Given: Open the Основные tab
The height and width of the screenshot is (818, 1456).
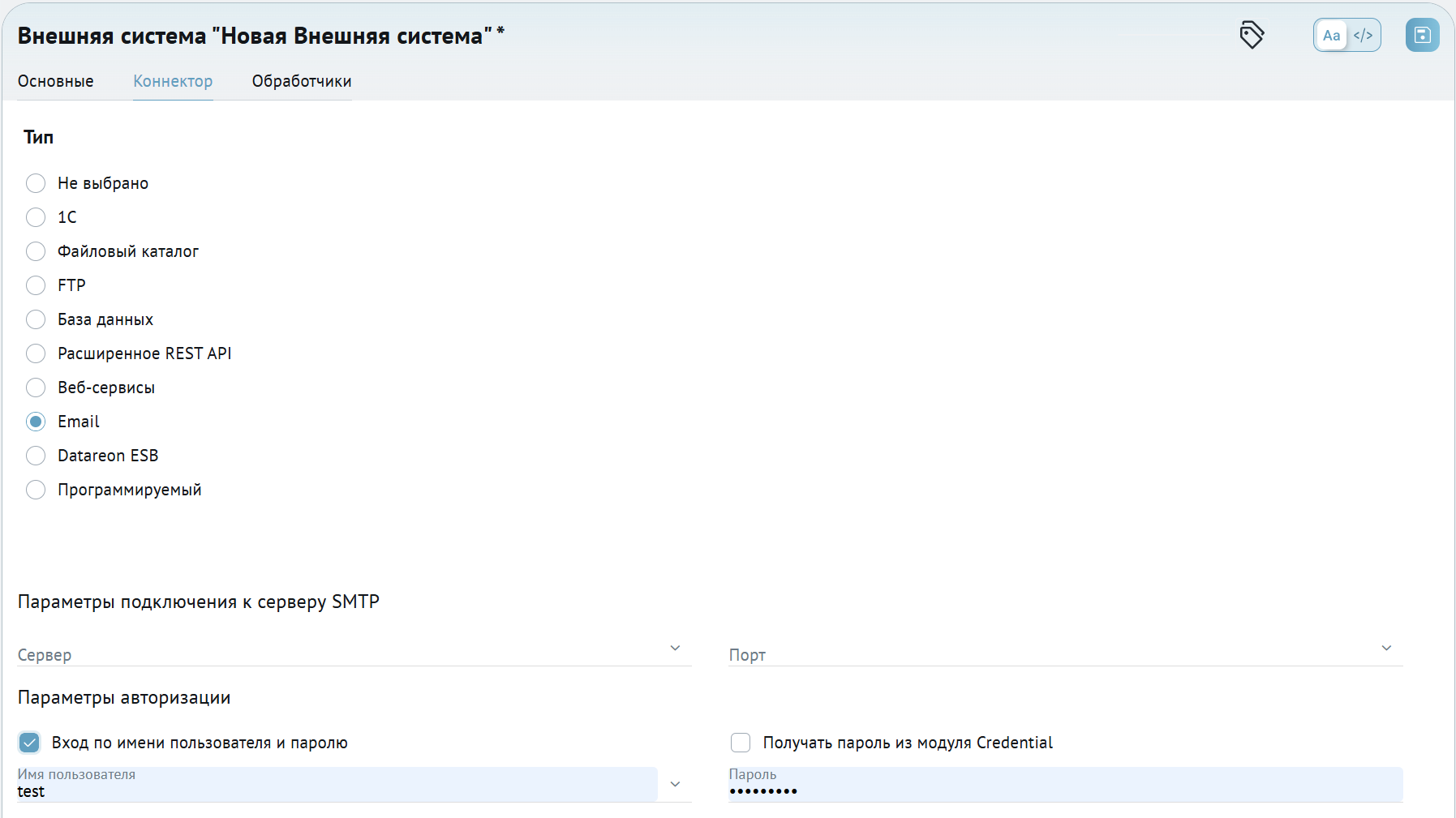Looking at the screenshot, I should [56, 81].
